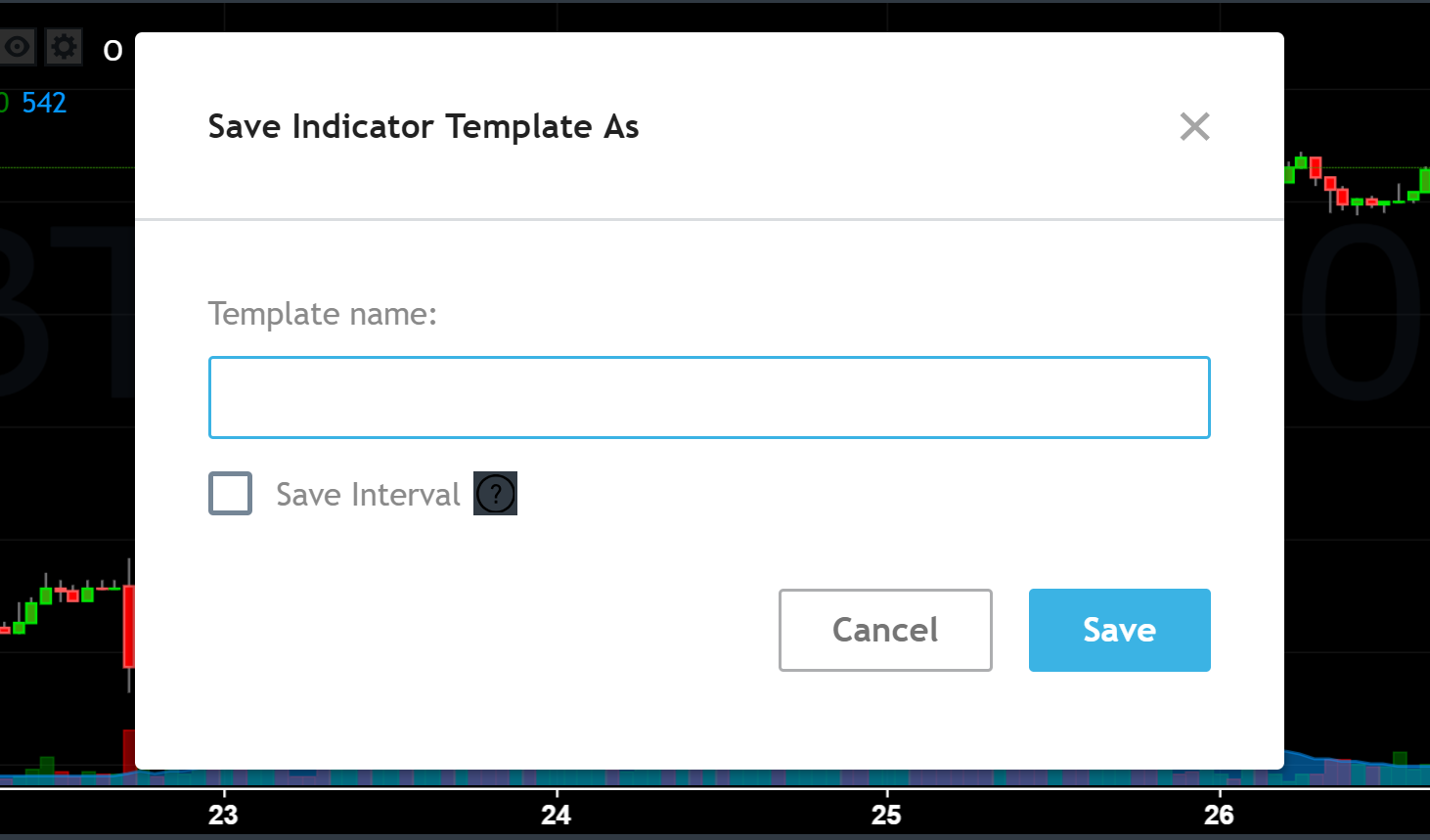Click the blue 542 indicator value
This screenshot has height=840, width=1430.
tap(44, 103)
